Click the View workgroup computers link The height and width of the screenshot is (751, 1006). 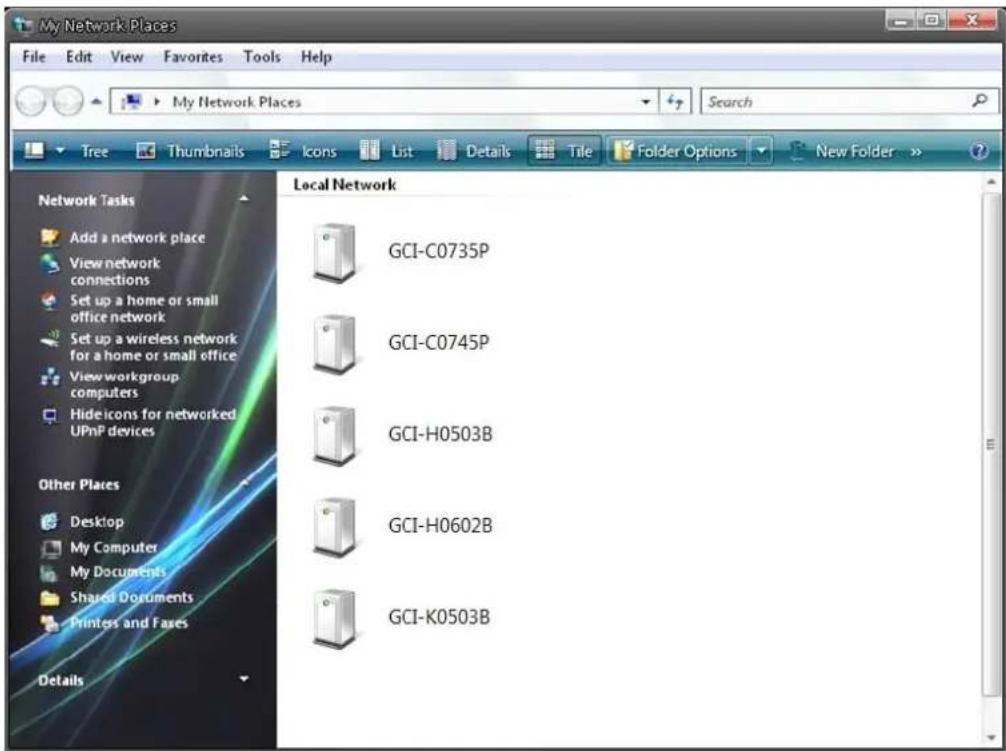(x=124, y=384)
